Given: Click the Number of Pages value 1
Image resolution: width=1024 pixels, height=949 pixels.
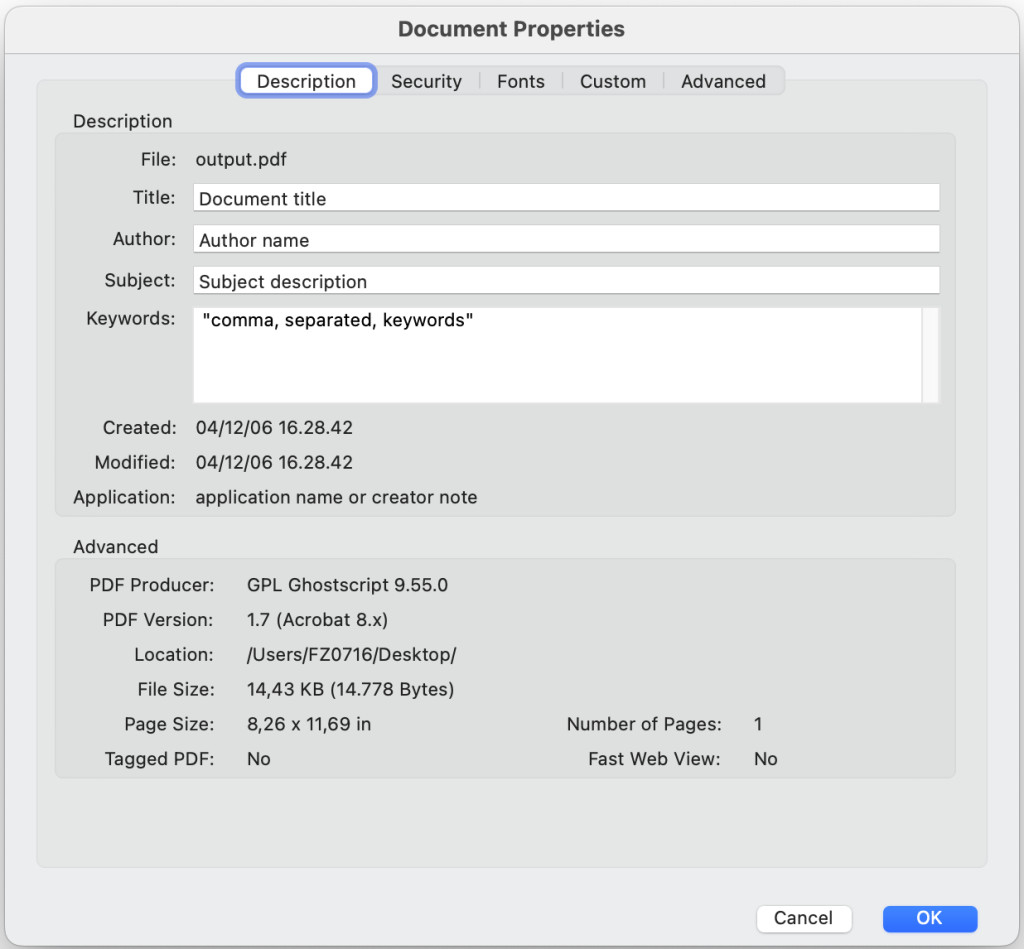Looking at the screenshot, I should click(x=758, y=724).
